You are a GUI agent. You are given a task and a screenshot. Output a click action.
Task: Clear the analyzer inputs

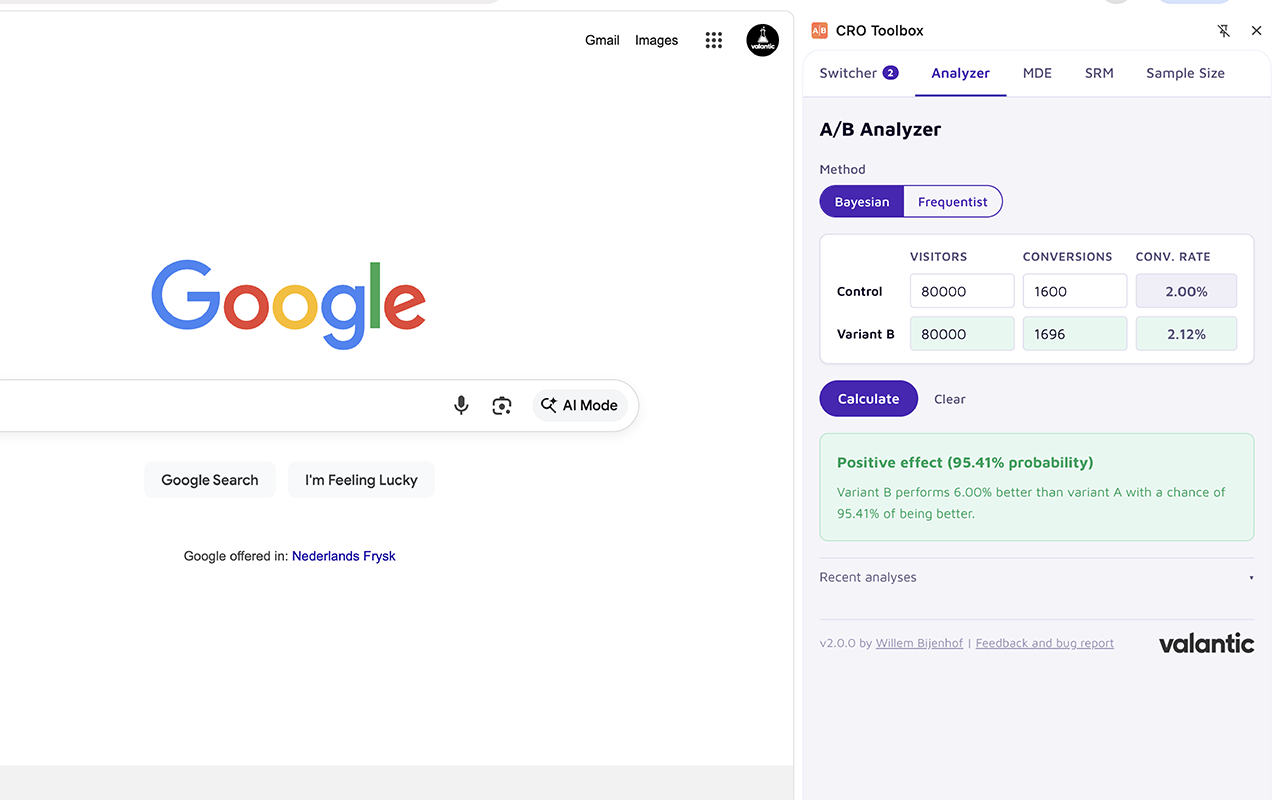pos(950,399)
